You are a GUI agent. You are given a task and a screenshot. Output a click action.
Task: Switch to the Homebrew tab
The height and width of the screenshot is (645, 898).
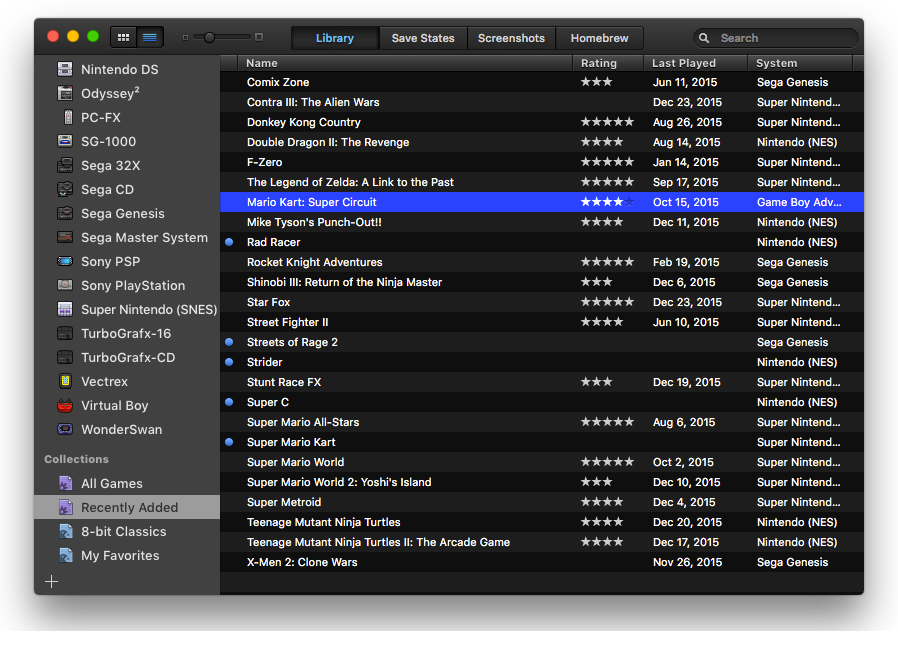click(599, 38)
